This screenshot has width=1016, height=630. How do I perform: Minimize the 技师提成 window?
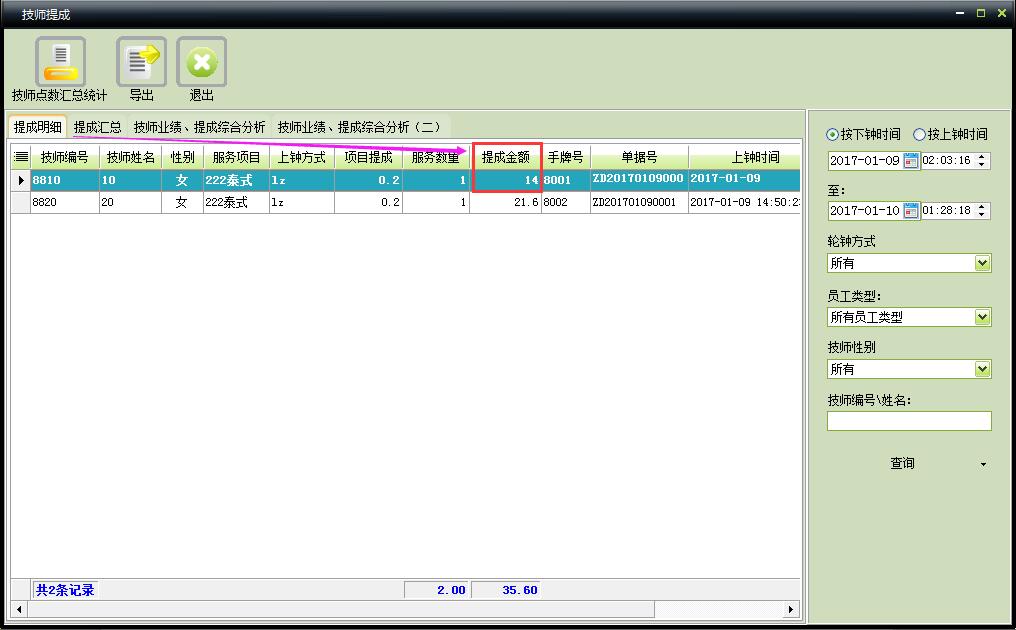[960, 13]
